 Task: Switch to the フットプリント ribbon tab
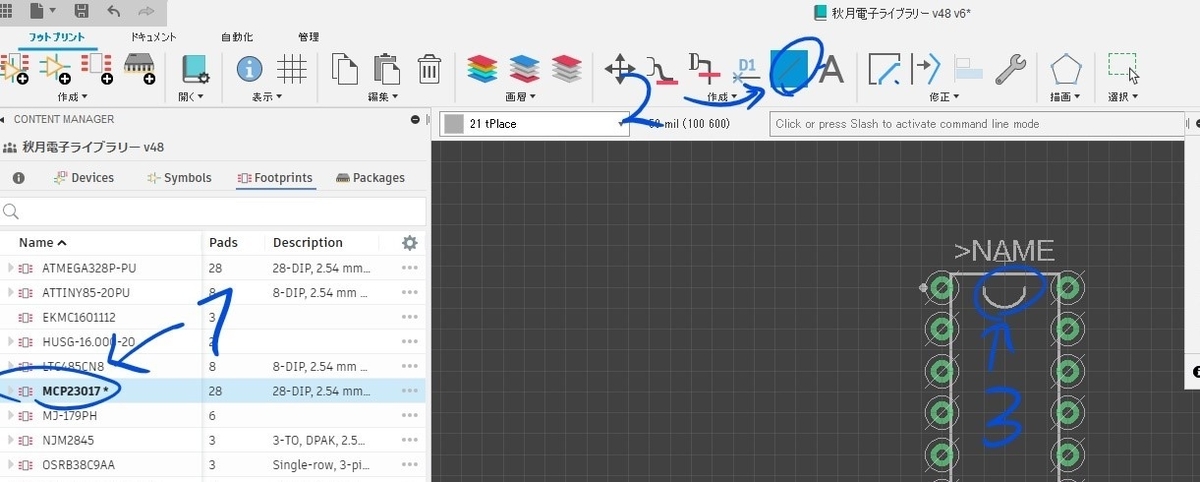coord(56,37)
